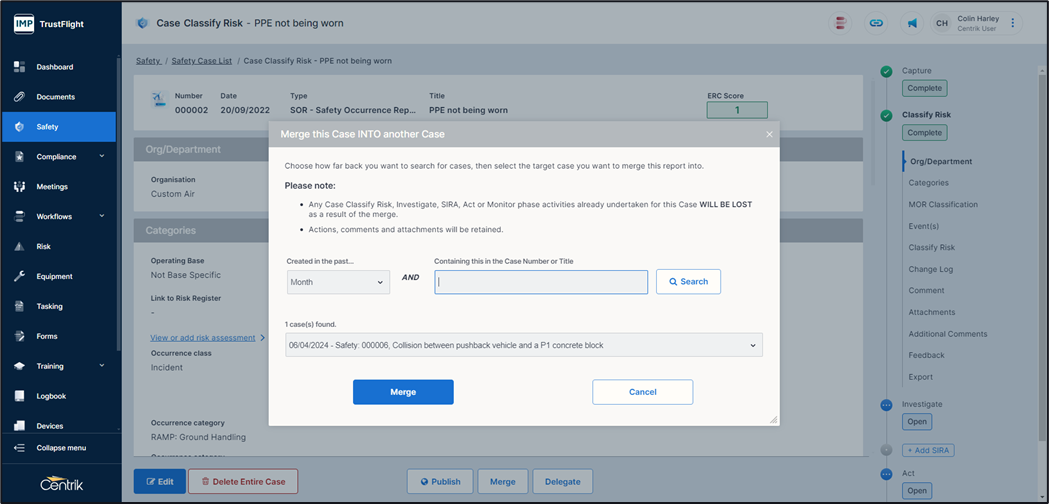Open the announcements megaphone icon
The height and width of the screenshot is (504, 1049).
point(912,23)
